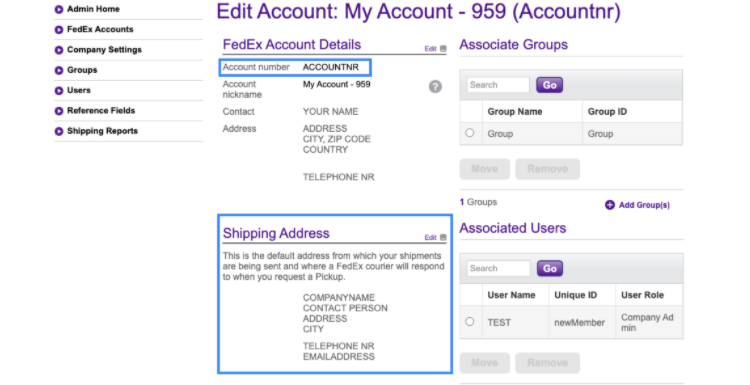This screenshot has height=385, width=750.
Task: Click the arrow icon beside FedEx Accounts
Action: tap(59, 30)
